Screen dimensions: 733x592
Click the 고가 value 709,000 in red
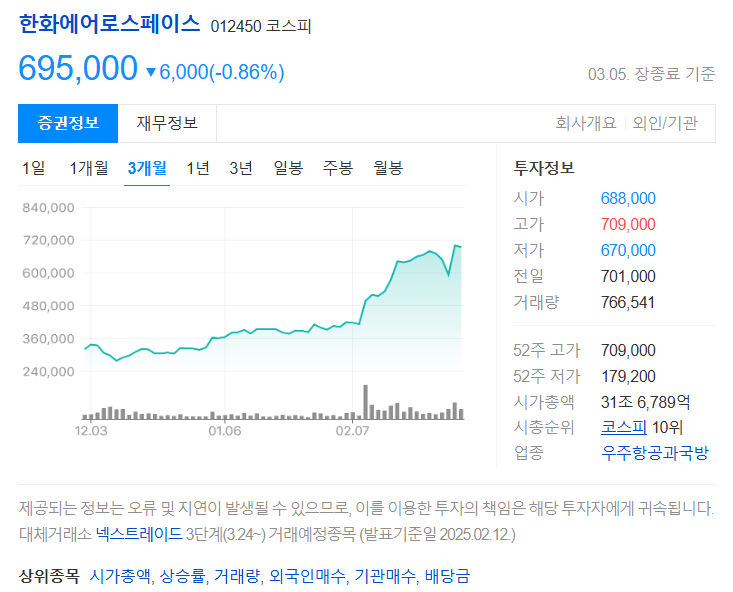(x=628, y=224)
